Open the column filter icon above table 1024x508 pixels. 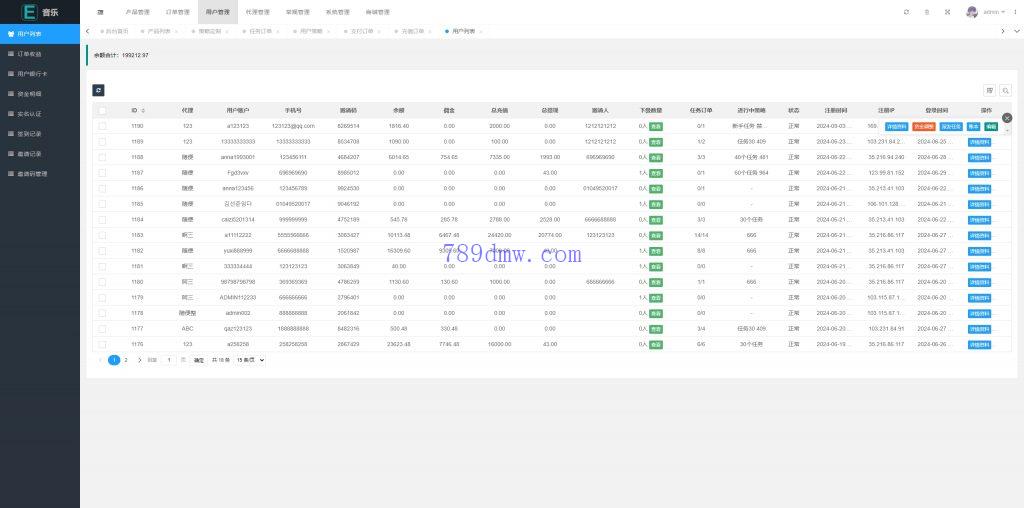990,90
